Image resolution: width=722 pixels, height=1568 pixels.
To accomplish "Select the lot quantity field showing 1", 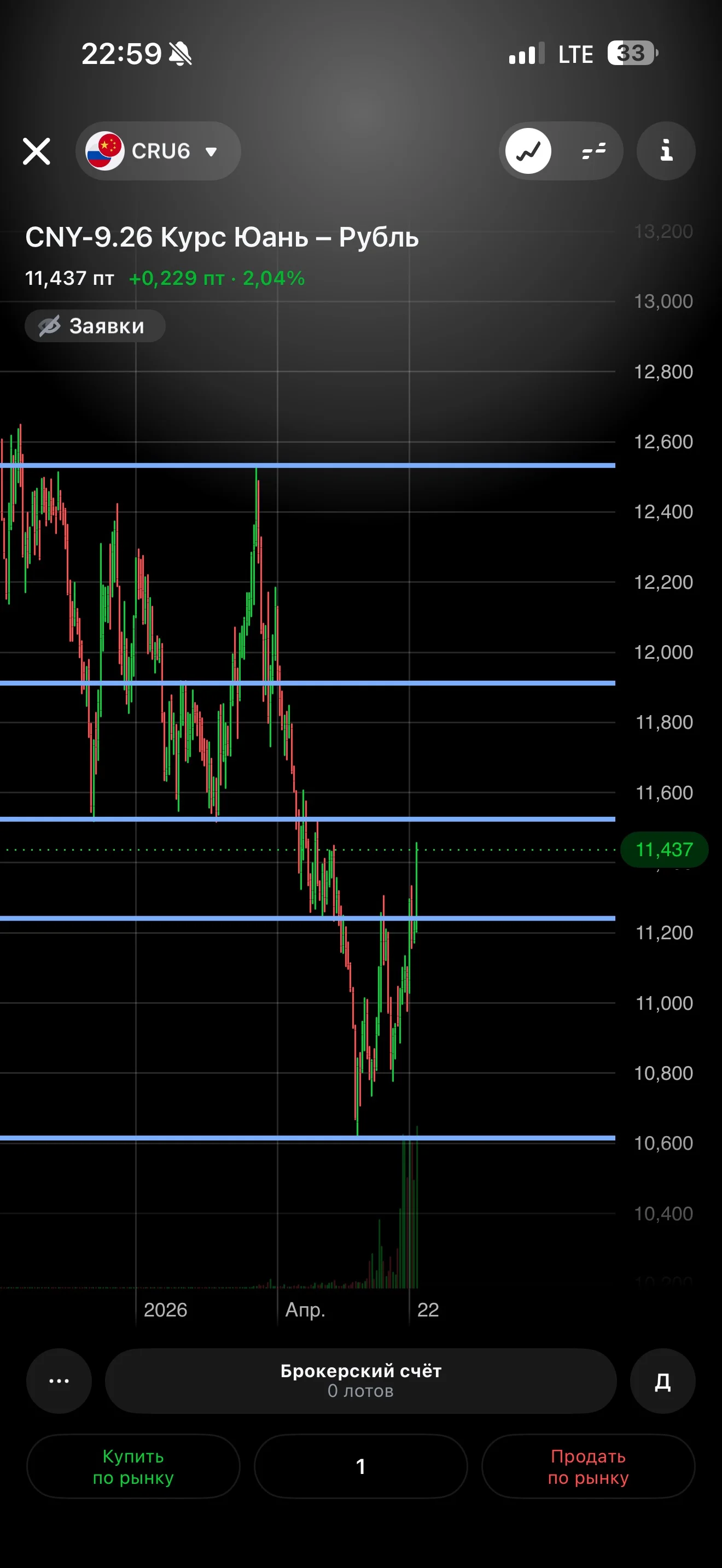I will tap(360, 1466).
